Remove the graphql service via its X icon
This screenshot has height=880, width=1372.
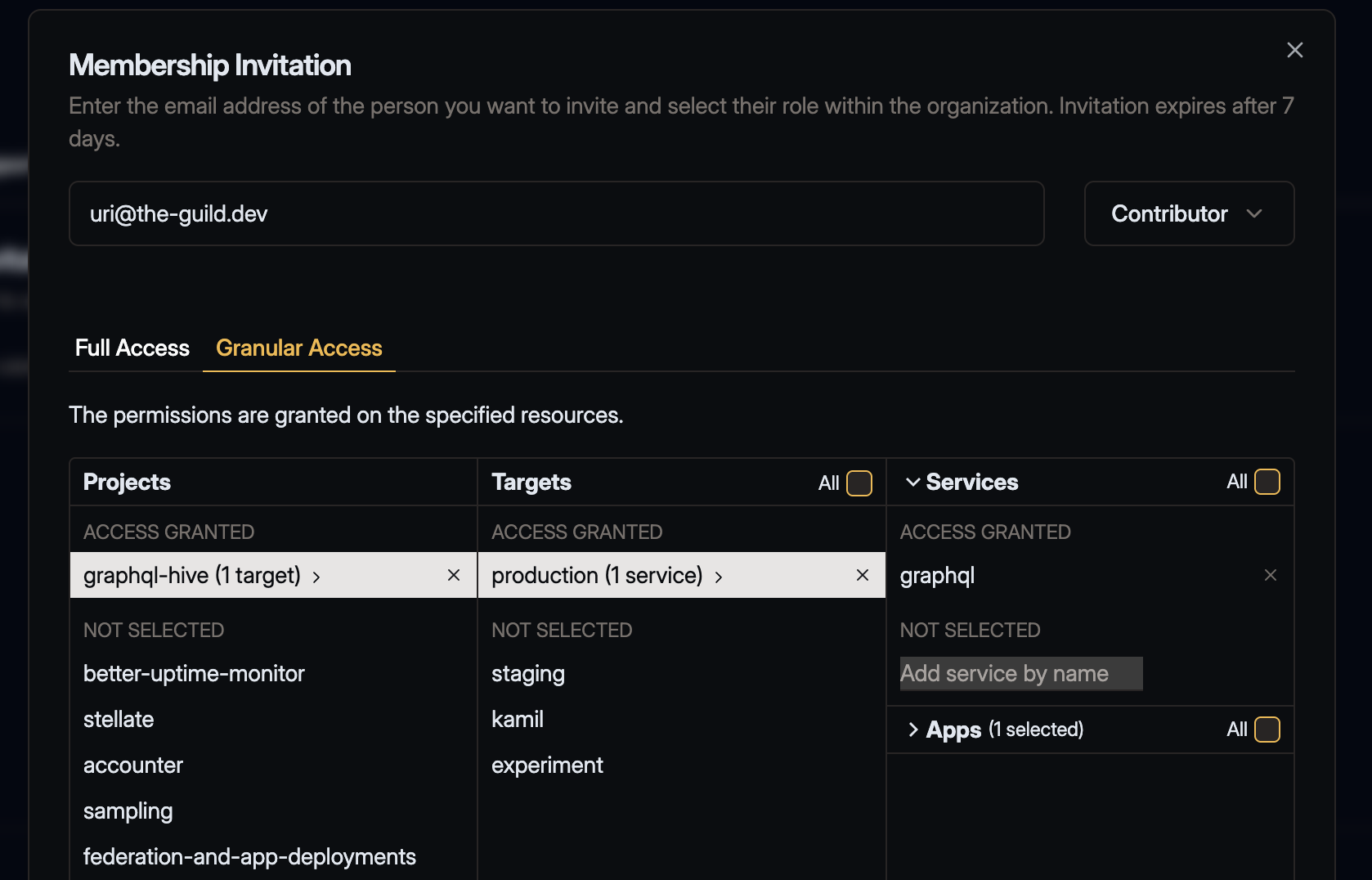tap(1269, 575)
